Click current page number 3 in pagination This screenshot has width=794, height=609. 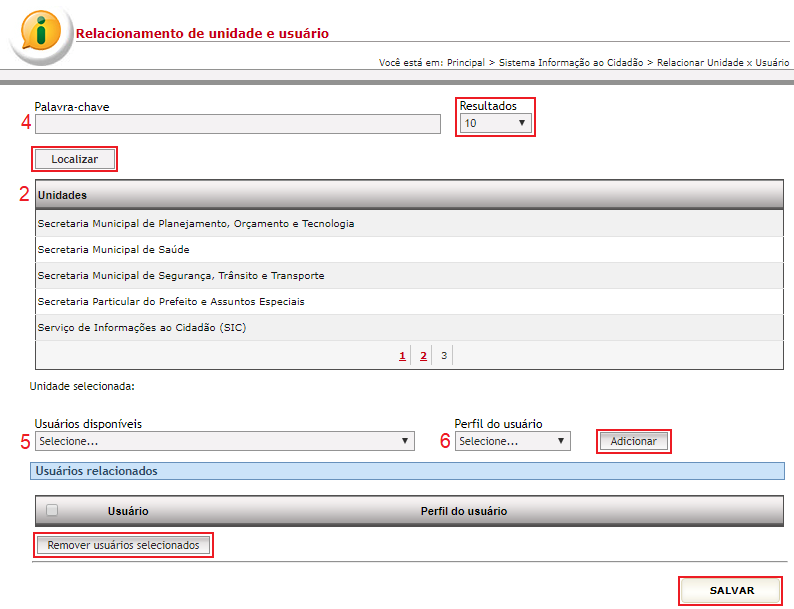click(x=444, y=355)
